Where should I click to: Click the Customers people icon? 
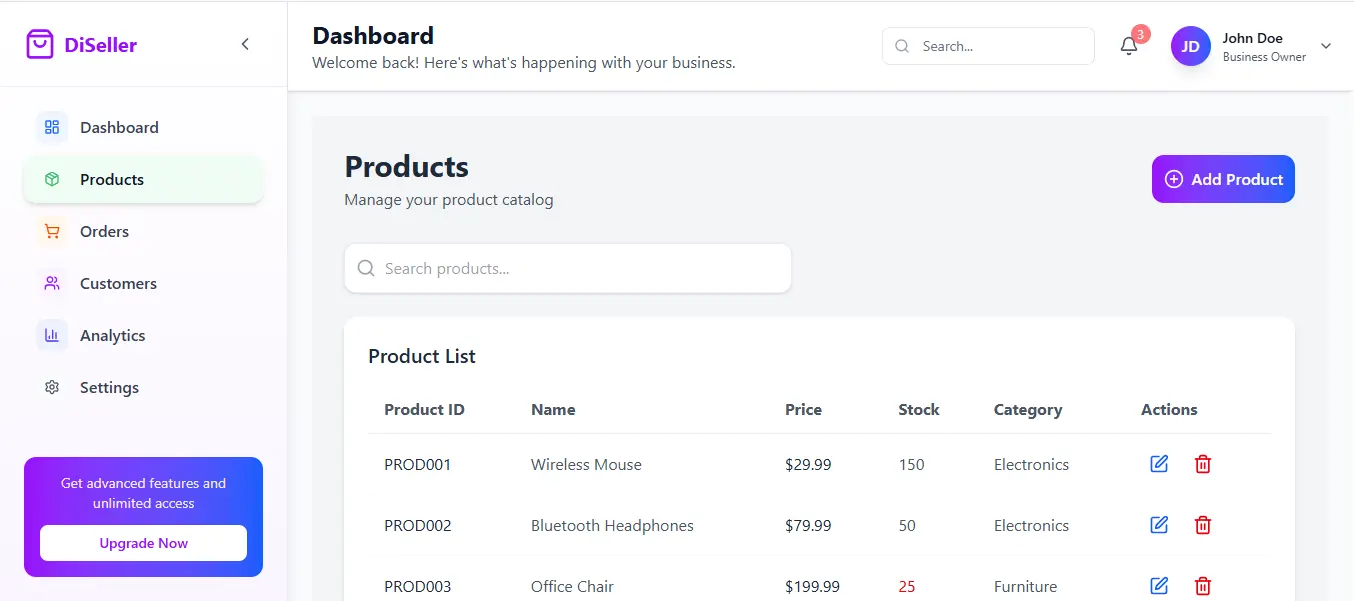click(x=51, y=283)
